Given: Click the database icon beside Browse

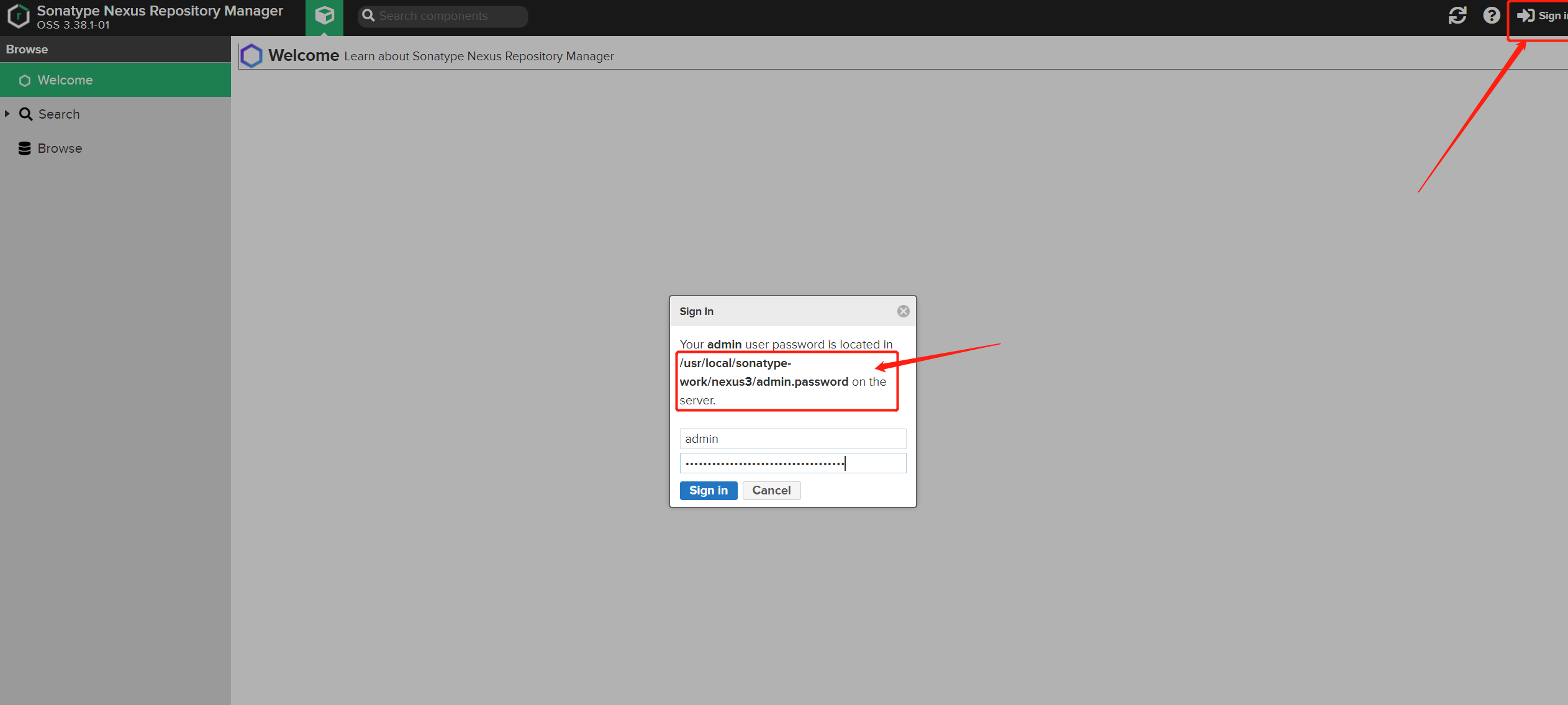Looking at the screenshot, I should pos(25,148).
